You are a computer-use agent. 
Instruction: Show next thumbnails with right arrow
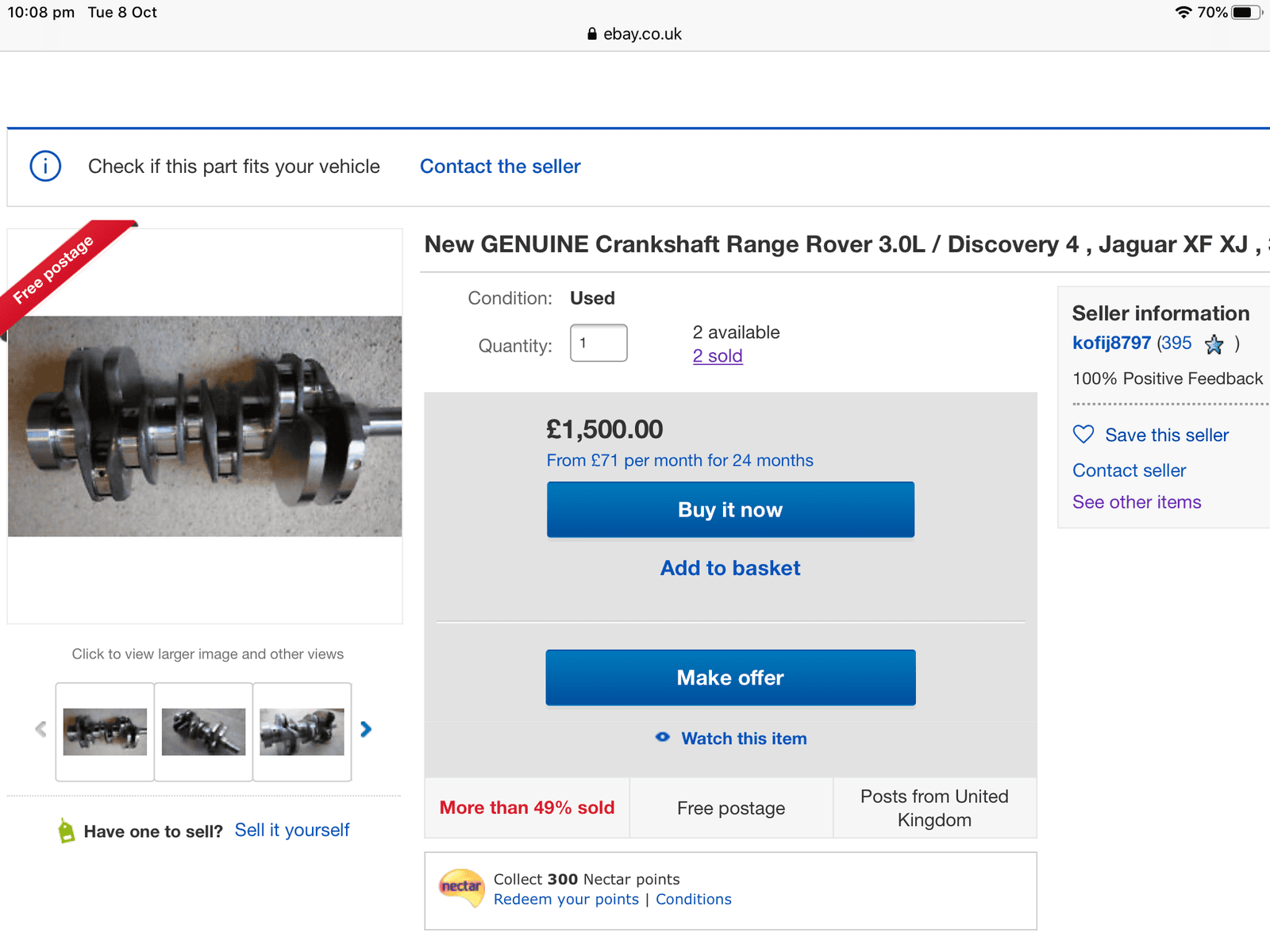[366, 729]
